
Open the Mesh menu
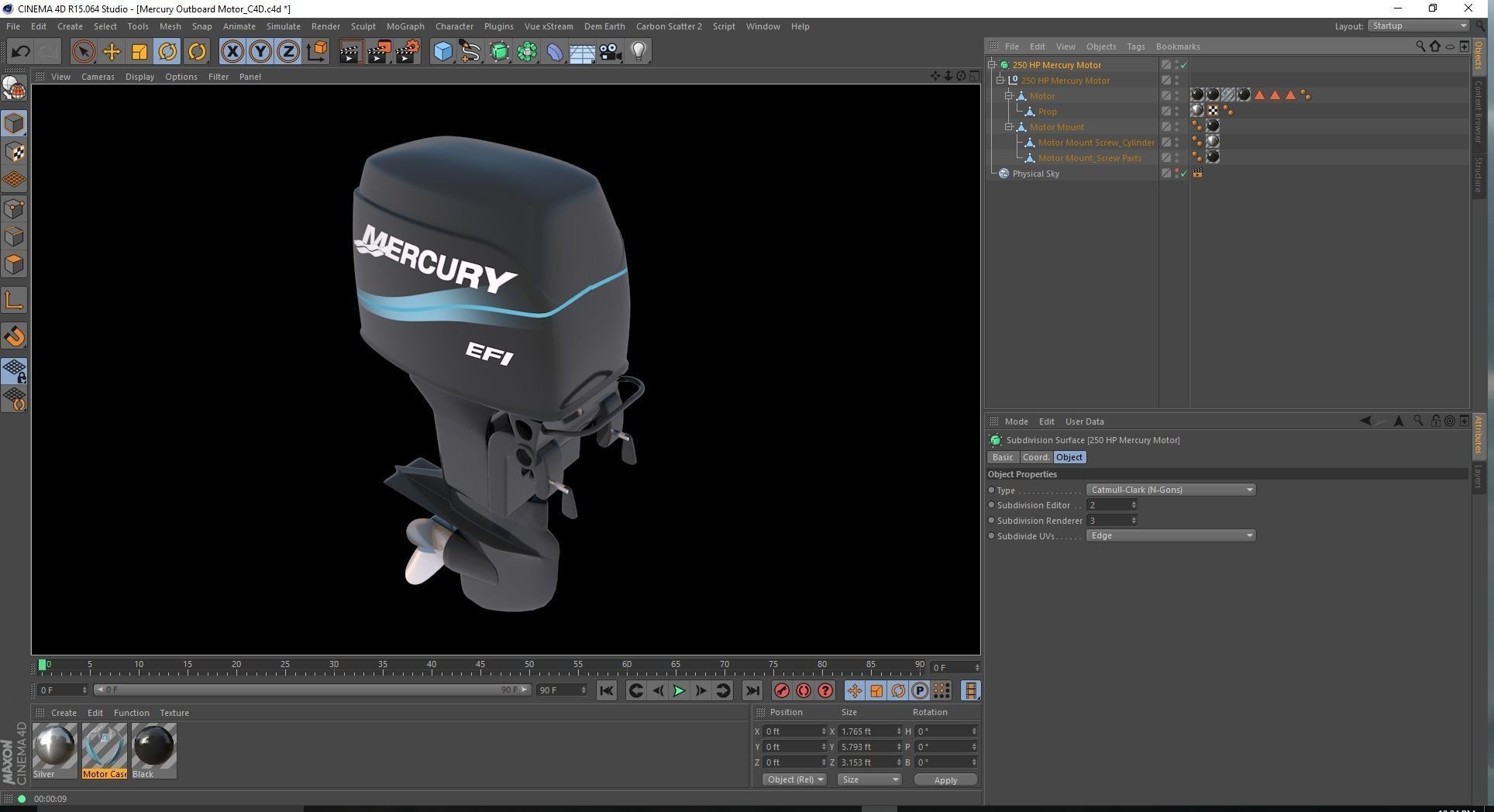coord(170,26)
